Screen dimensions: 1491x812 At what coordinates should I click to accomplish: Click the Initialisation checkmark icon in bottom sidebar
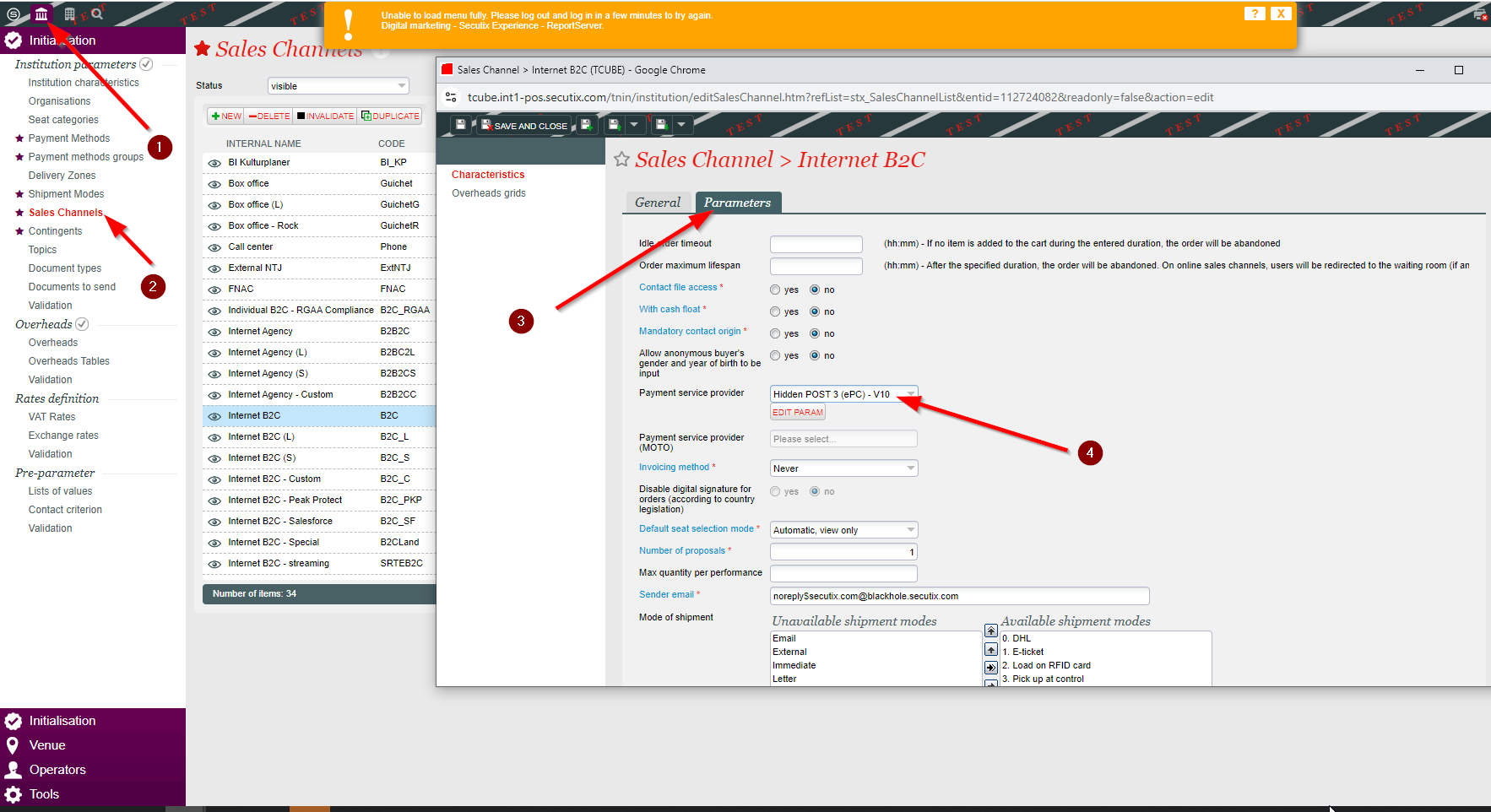(14, 721)
